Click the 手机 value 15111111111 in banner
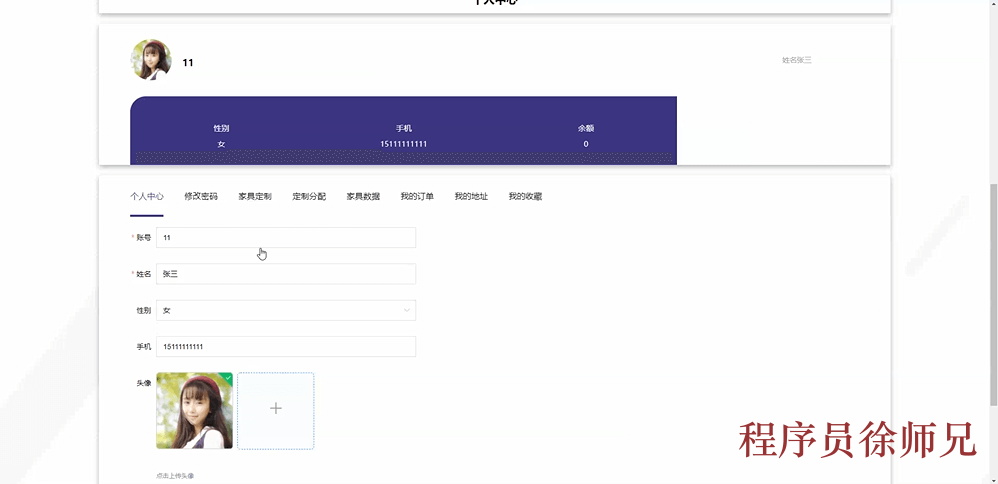Screen dimensions: 998x484 pos(404,144)
